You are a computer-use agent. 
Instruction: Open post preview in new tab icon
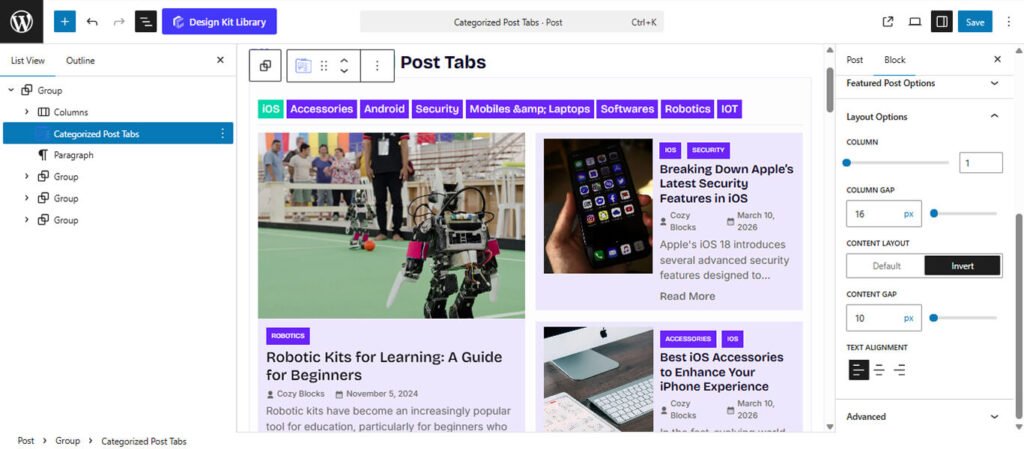887,21
